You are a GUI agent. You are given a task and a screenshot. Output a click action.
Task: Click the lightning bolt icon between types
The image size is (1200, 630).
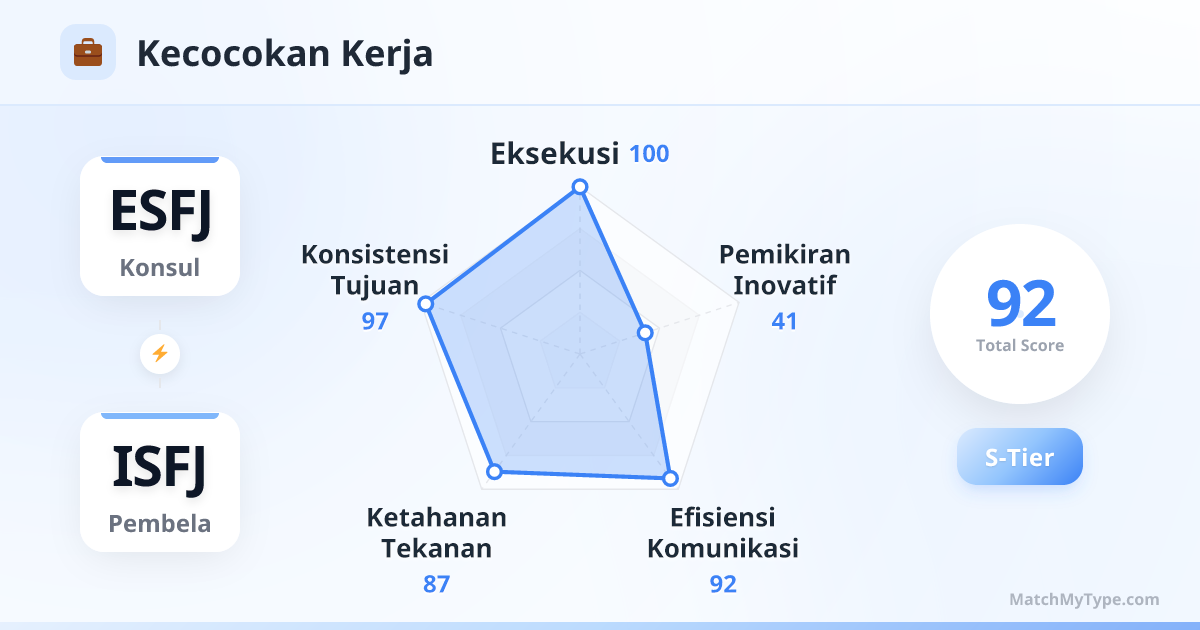159,353
